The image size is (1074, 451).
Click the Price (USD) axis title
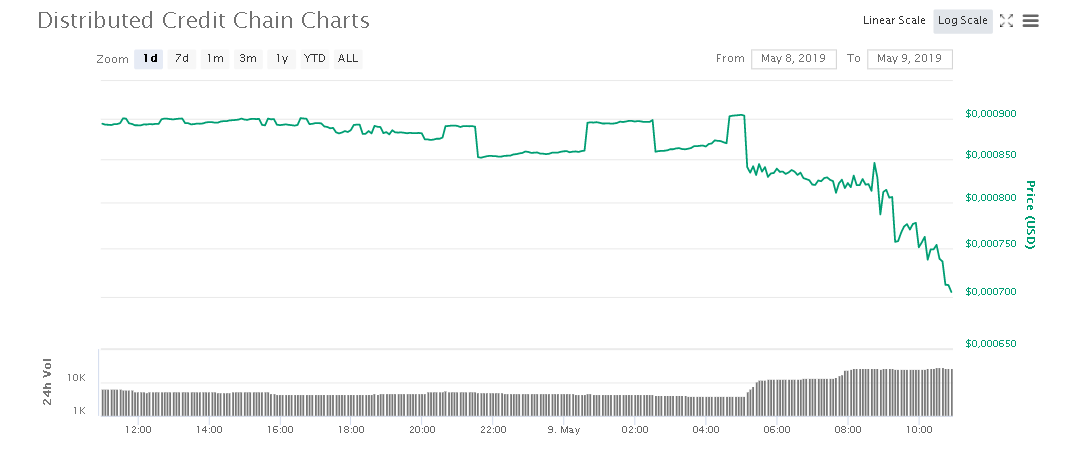[x=1030, y=216]
